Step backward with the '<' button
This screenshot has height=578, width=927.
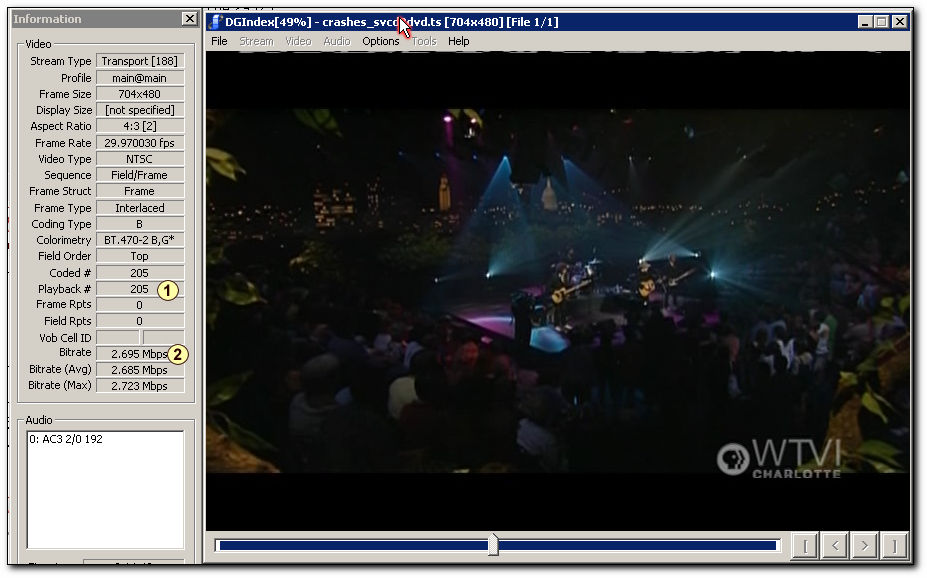point(834,545)
